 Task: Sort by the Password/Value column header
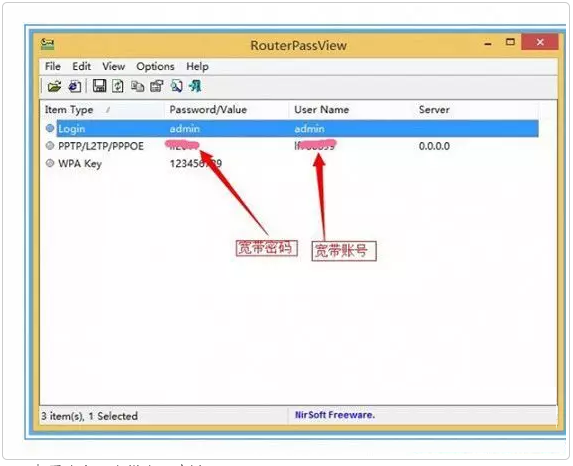coord(226,110)
